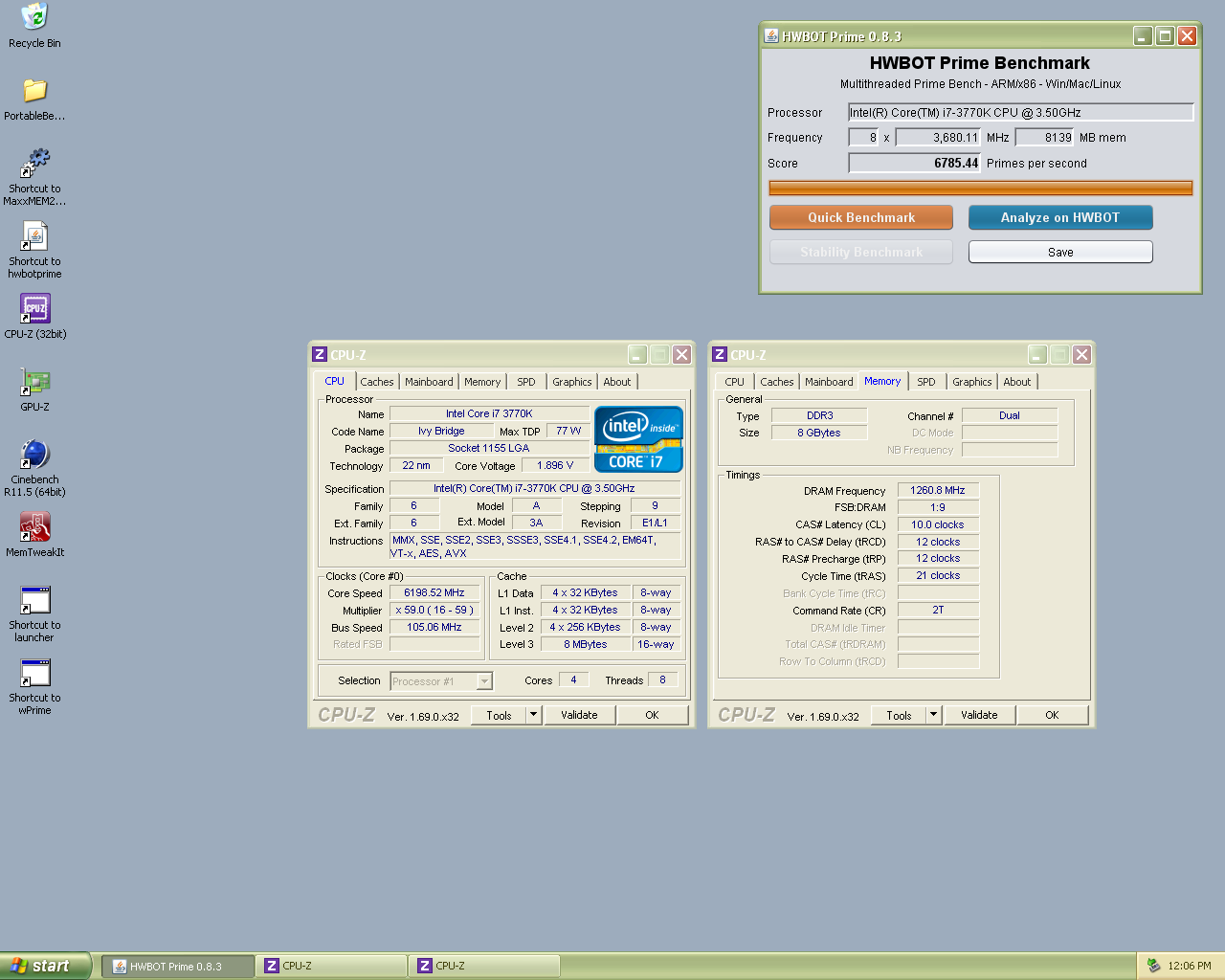Open About tab in left CPU-Z window
This screenshot has height=980, width=1225.
[x=617, y=382]
